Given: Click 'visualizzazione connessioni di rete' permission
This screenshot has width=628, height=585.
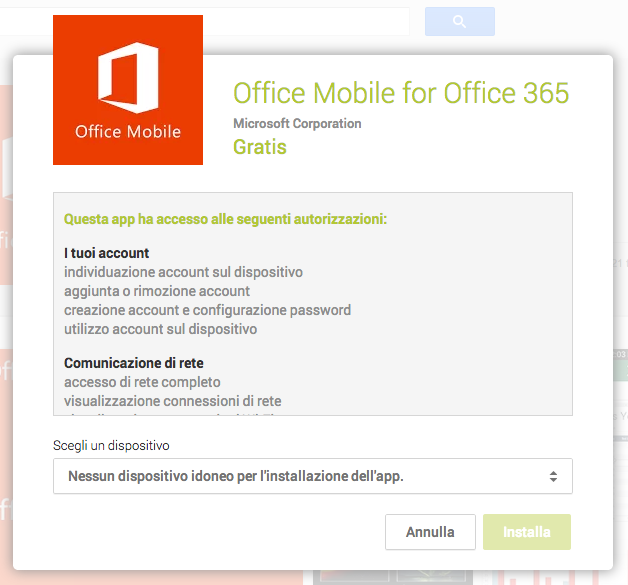Looking at the screenshot, I should tap(173, 401).
